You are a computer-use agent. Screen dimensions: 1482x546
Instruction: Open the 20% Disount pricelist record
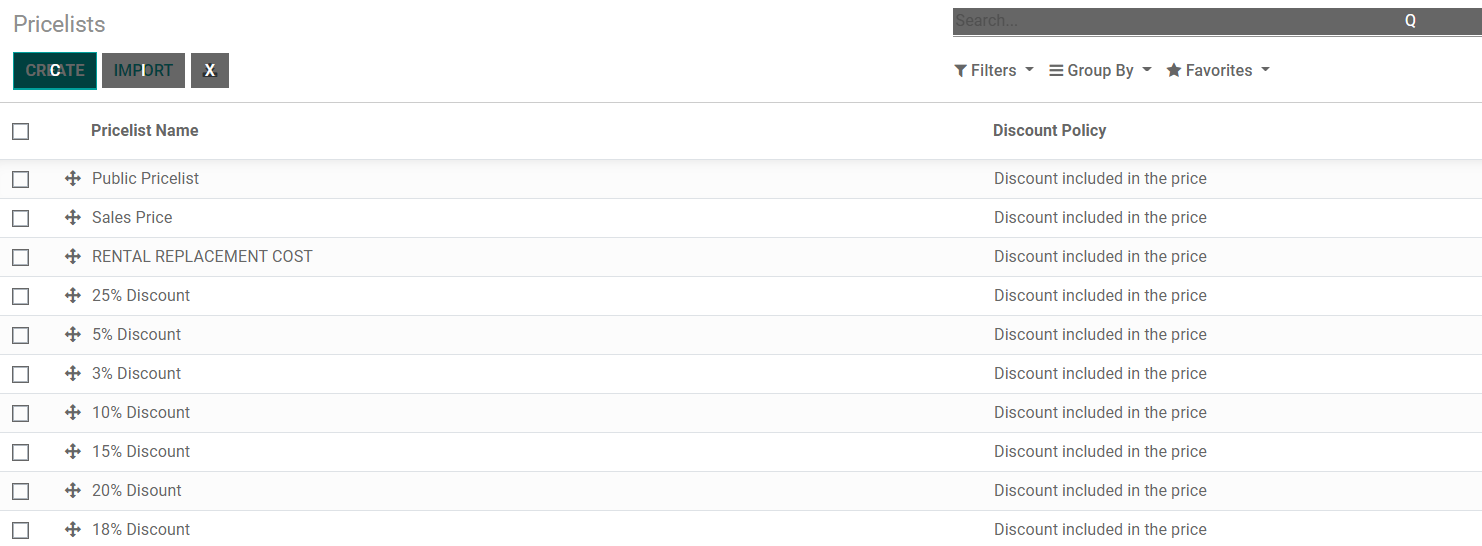[137, 491]
